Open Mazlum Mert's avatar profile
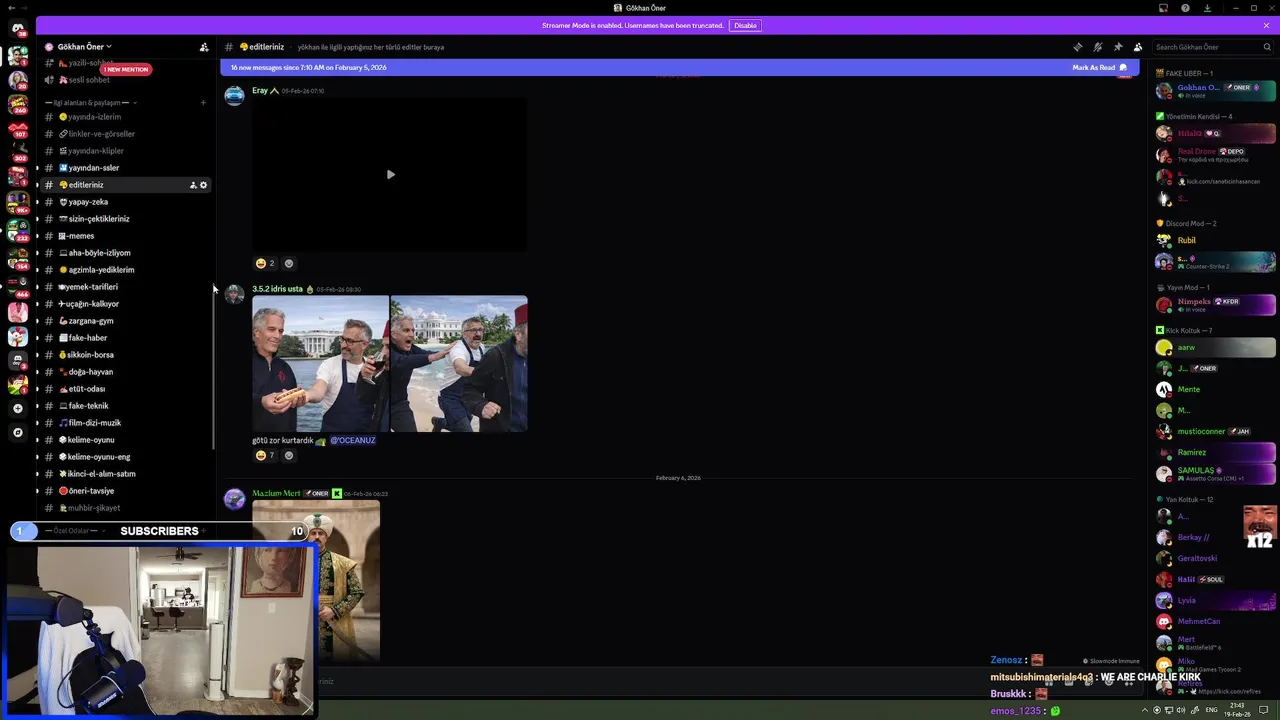 (234, 498)
